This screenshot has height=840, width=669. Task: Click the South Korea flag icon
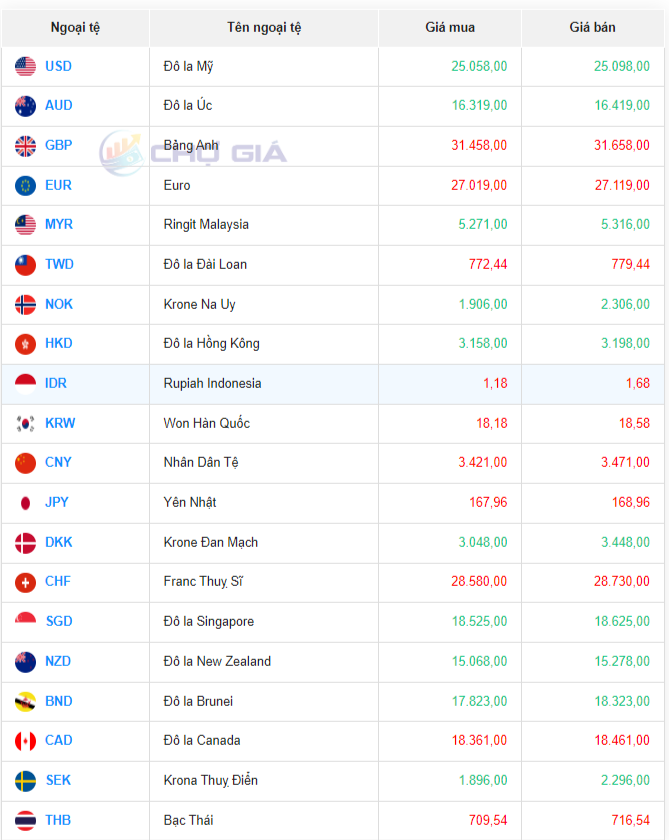coord(26,423)
